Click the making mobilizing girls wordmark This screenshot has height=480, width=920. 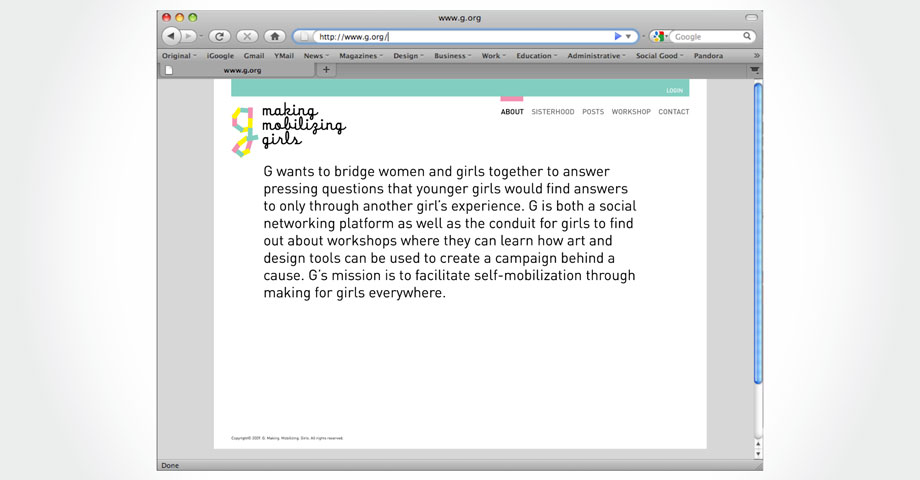point(303,126)
